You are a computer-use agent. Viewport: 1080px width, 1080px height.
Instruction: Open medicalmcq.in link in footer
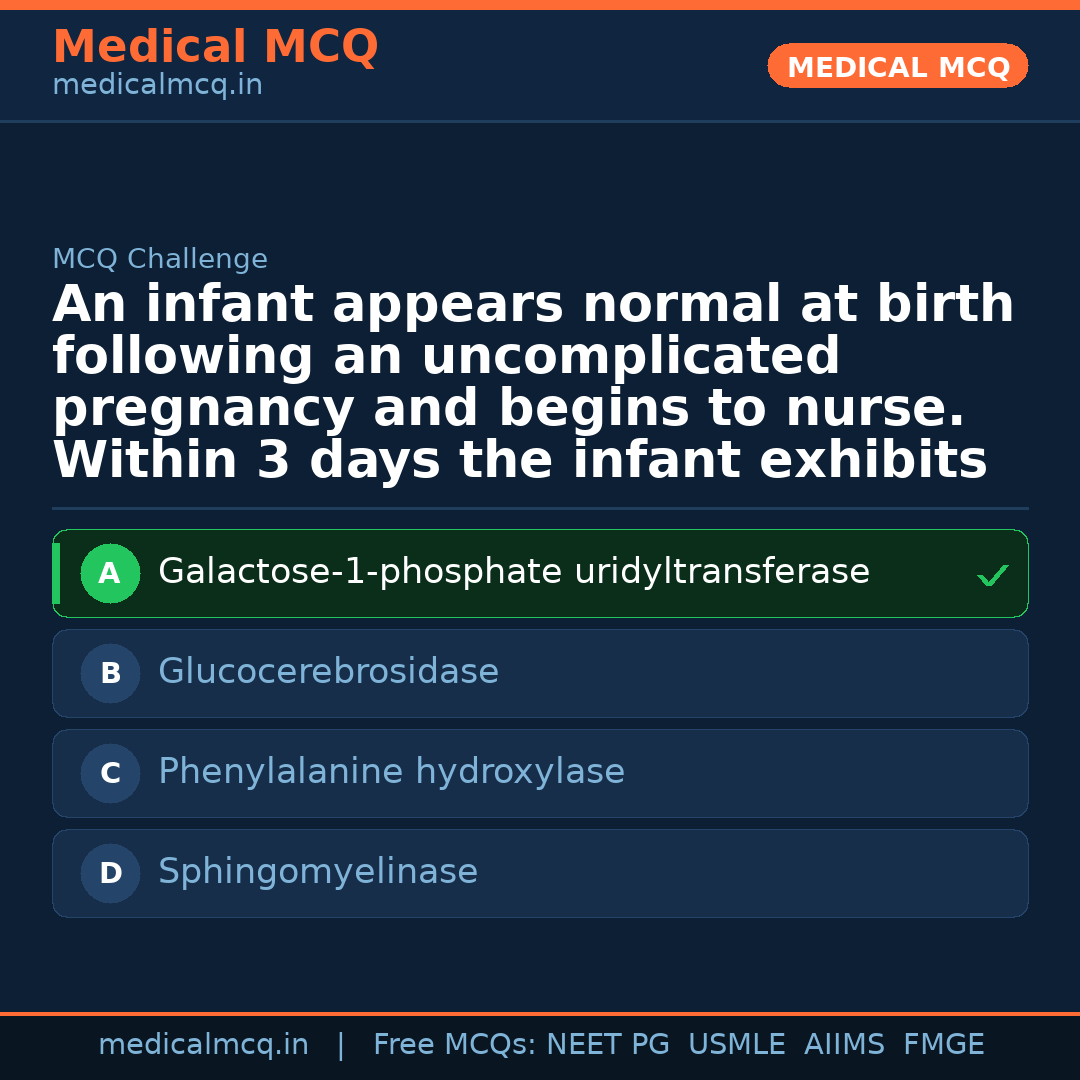tap(203, 1045)
